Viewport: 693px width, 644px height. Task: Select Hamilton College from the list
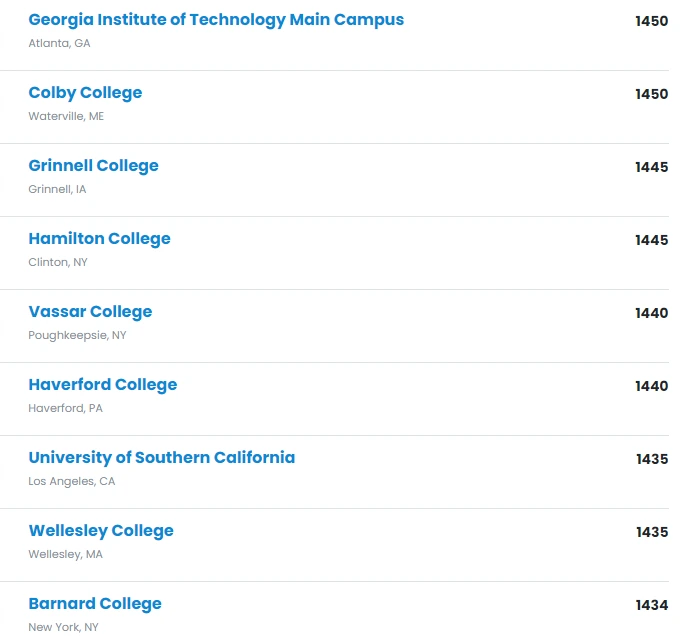click(x=99, y=239)
